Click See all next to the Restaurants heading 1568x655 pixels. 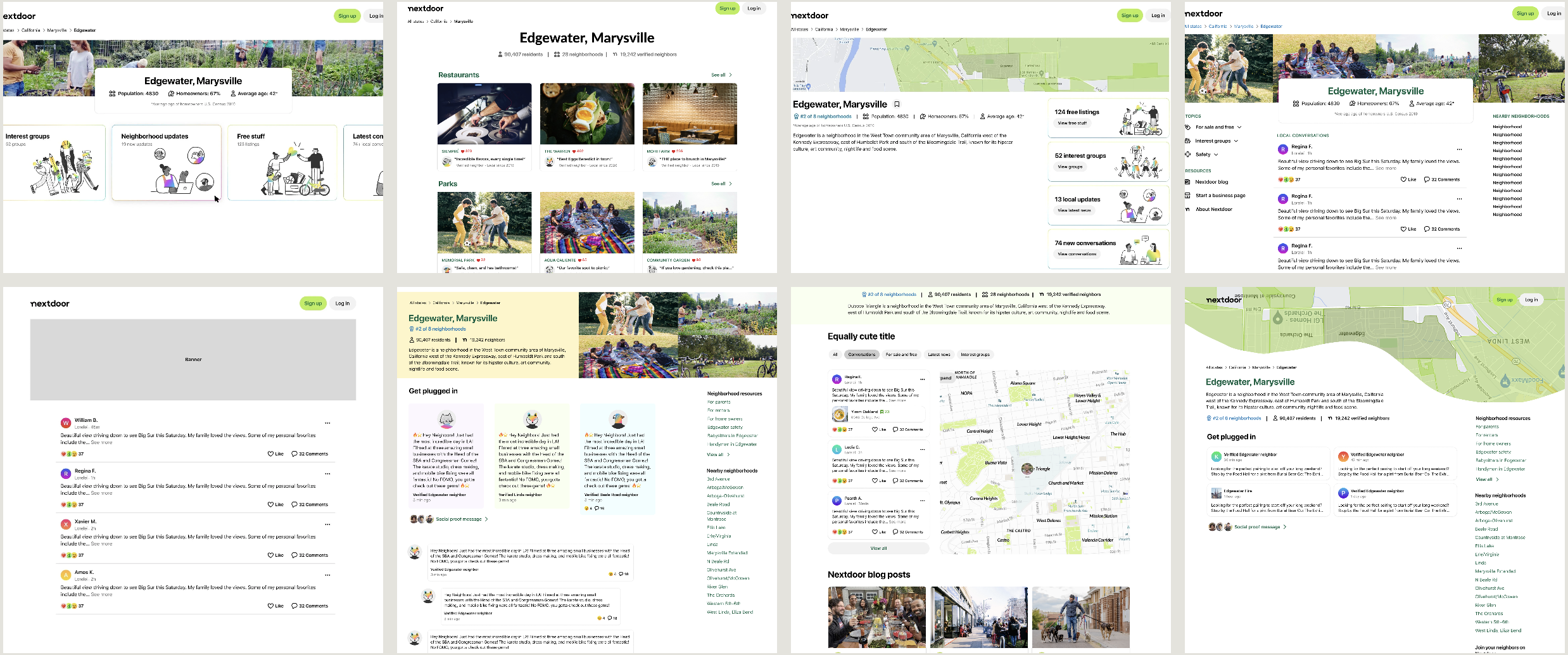point(721,75)
